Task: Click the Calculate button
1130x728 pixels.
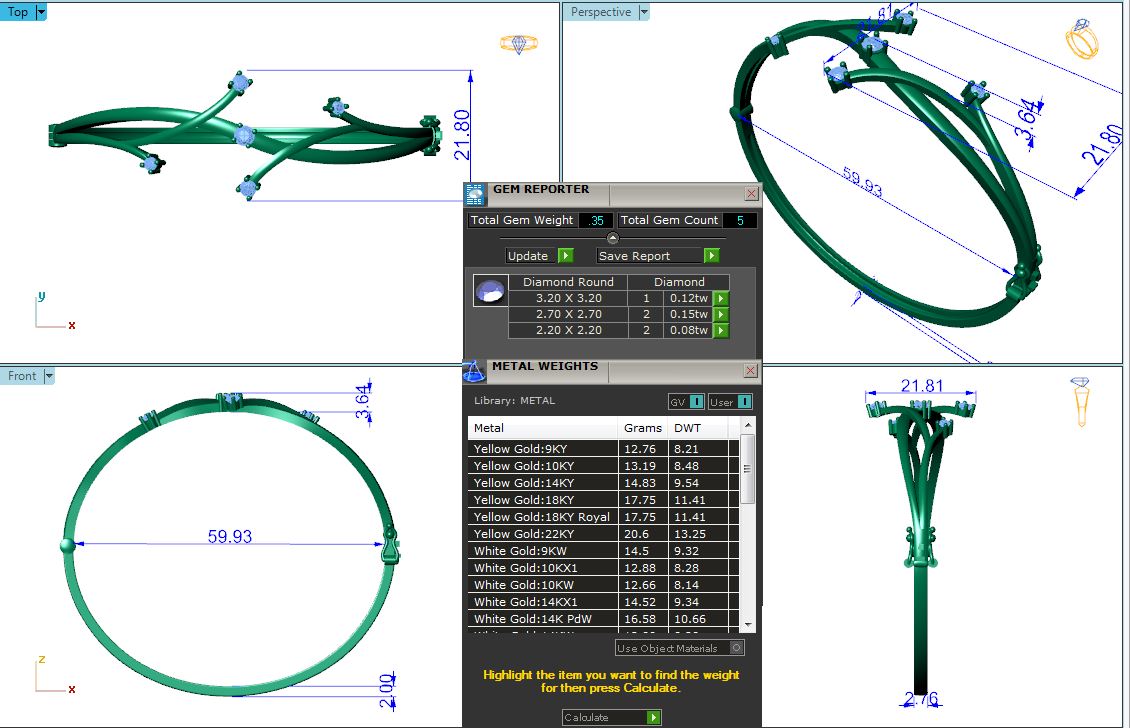Action: point(612,717)
